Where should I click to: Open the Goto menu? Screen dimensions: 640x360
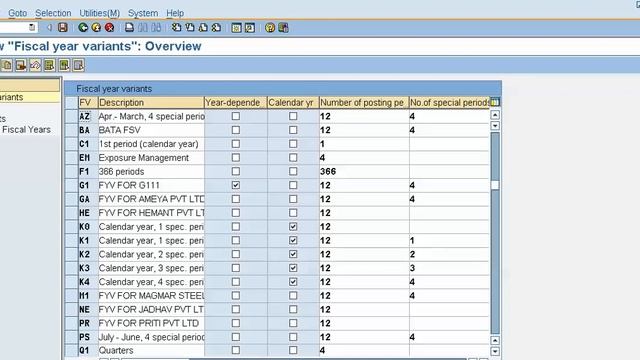pos(18,13)
